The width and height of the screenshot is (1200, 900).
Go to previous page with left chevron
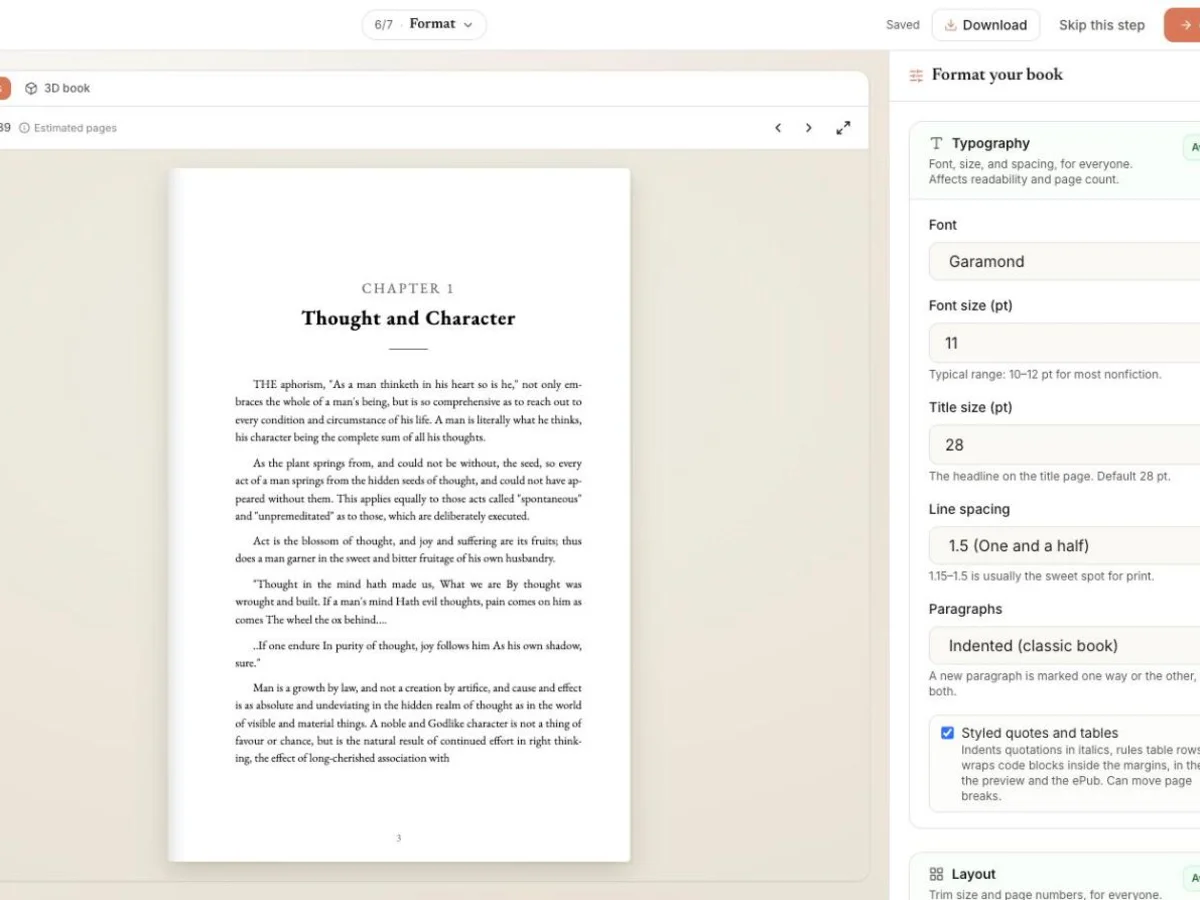pyautogui.click(x=778, y=128)
